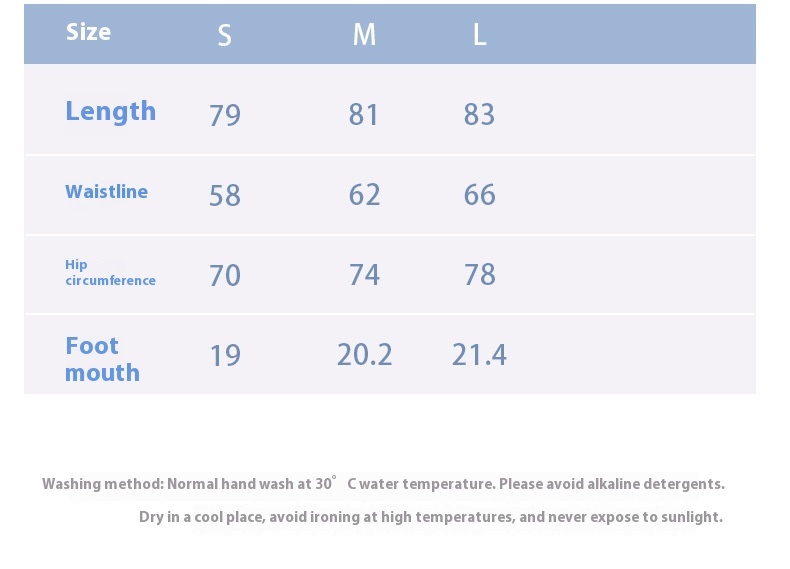
Task: Select the L size column header
Action: [479, 35]
